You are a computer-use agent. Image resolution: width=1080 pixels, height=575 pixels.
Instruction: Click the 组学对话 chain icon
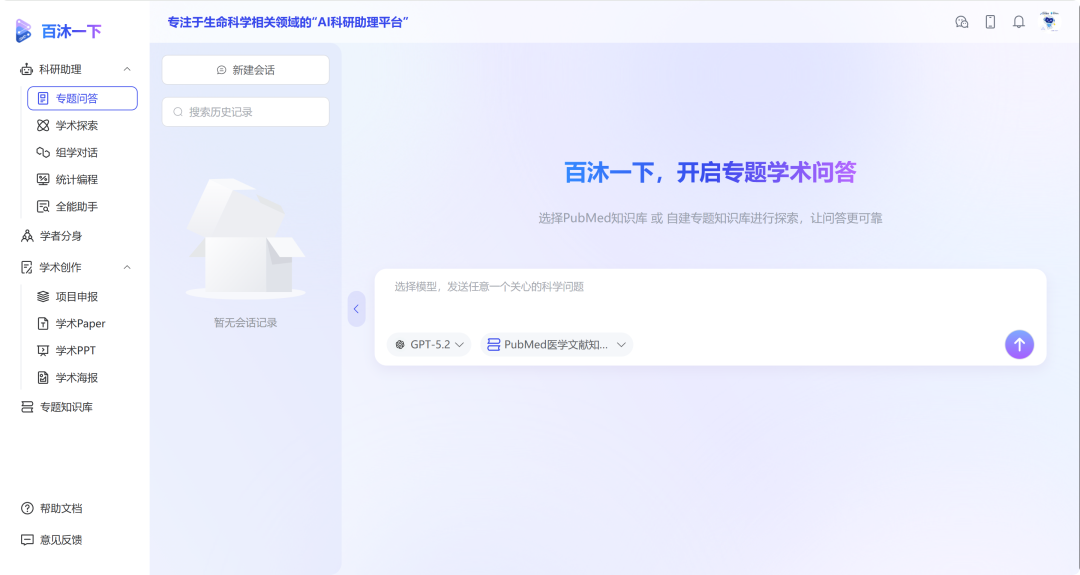43,152
